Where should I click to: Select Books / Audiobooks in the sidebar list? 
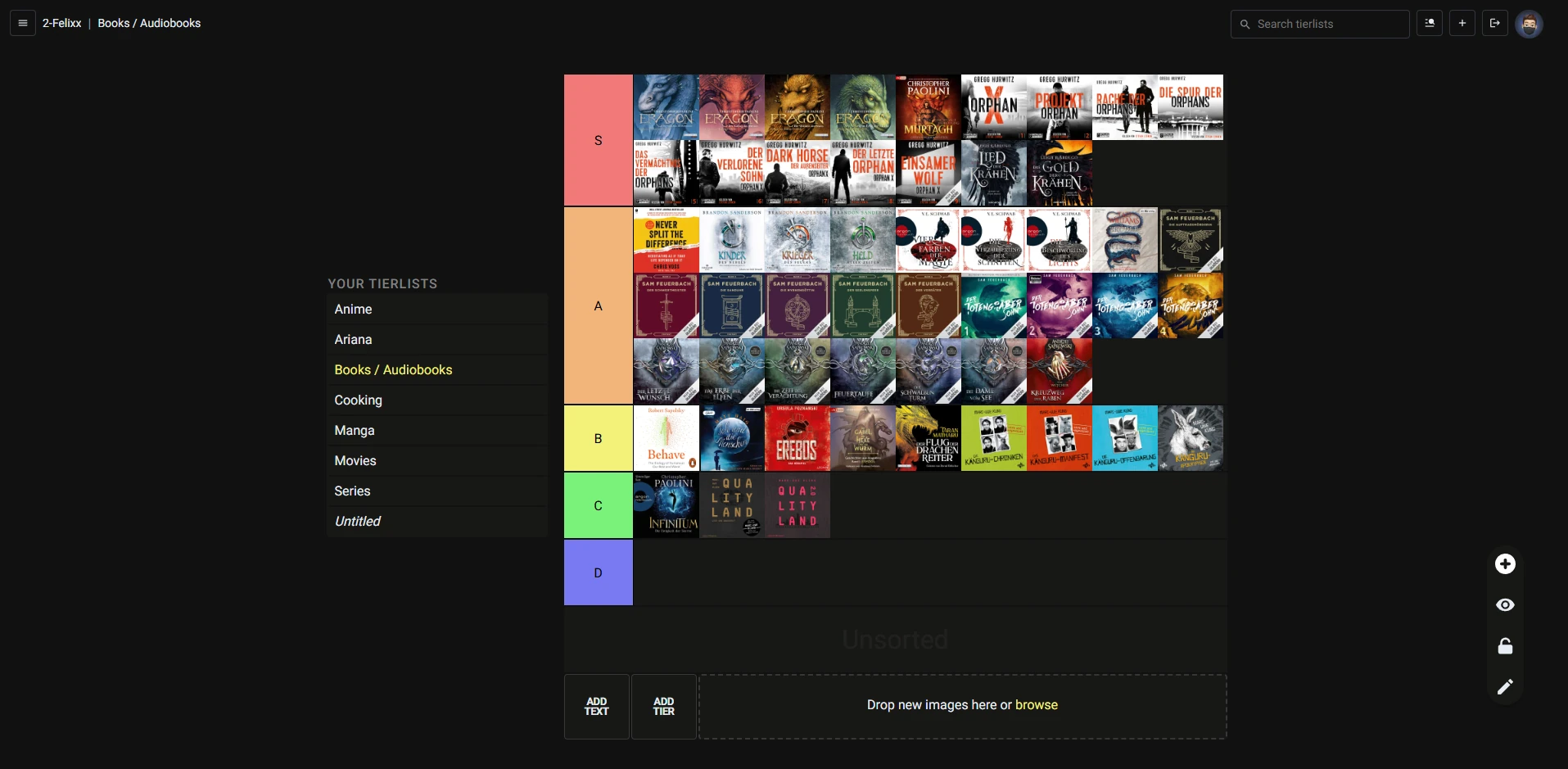point(437,369)
